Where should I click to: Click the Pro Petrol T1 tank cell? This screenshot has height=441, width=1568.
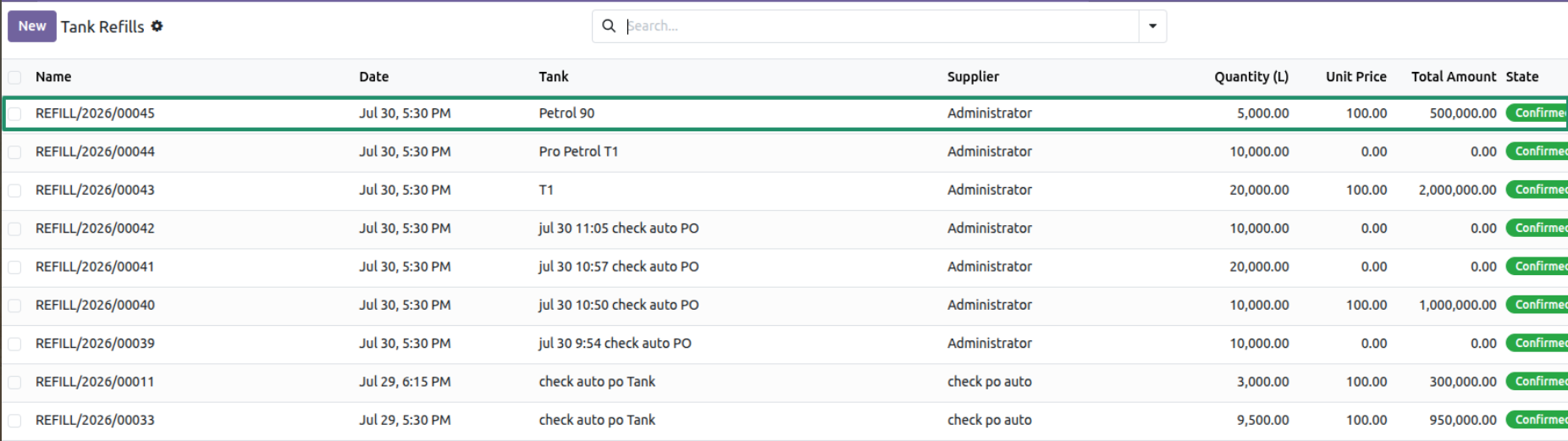click(578, 152)
